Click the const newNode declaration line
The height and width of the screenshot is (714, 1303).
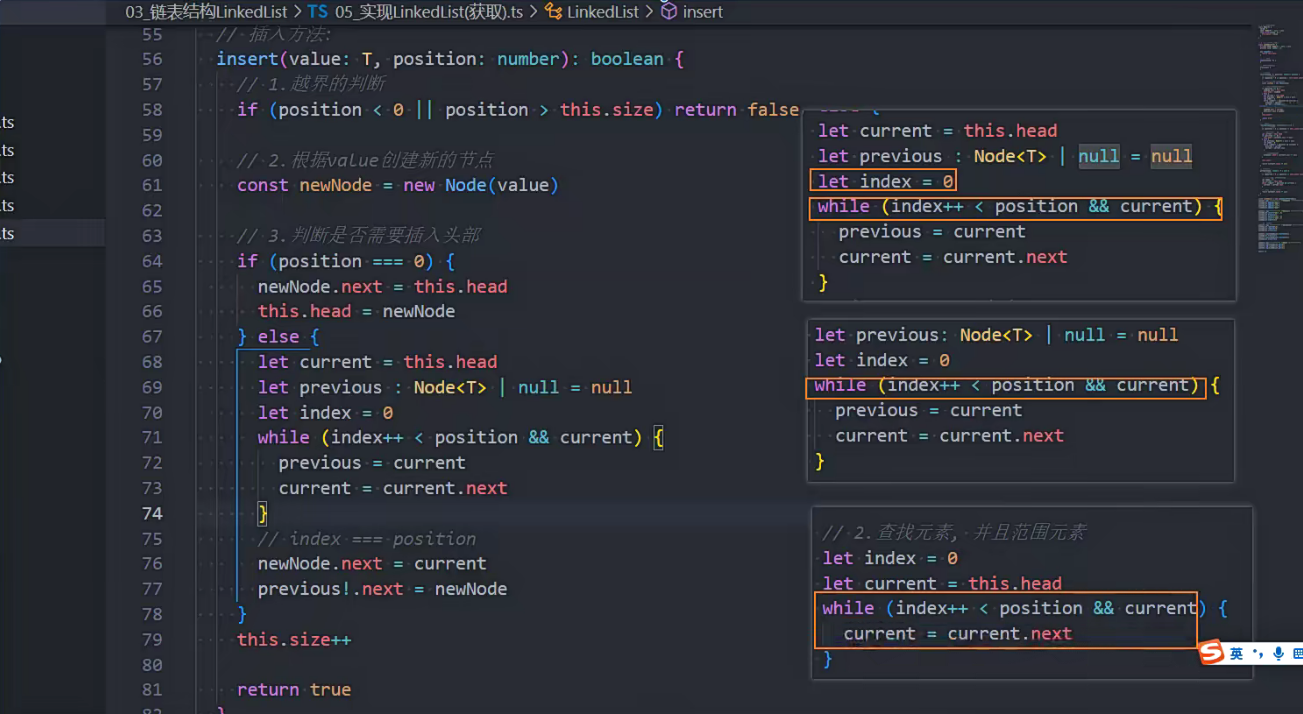[x=397, y=185]
